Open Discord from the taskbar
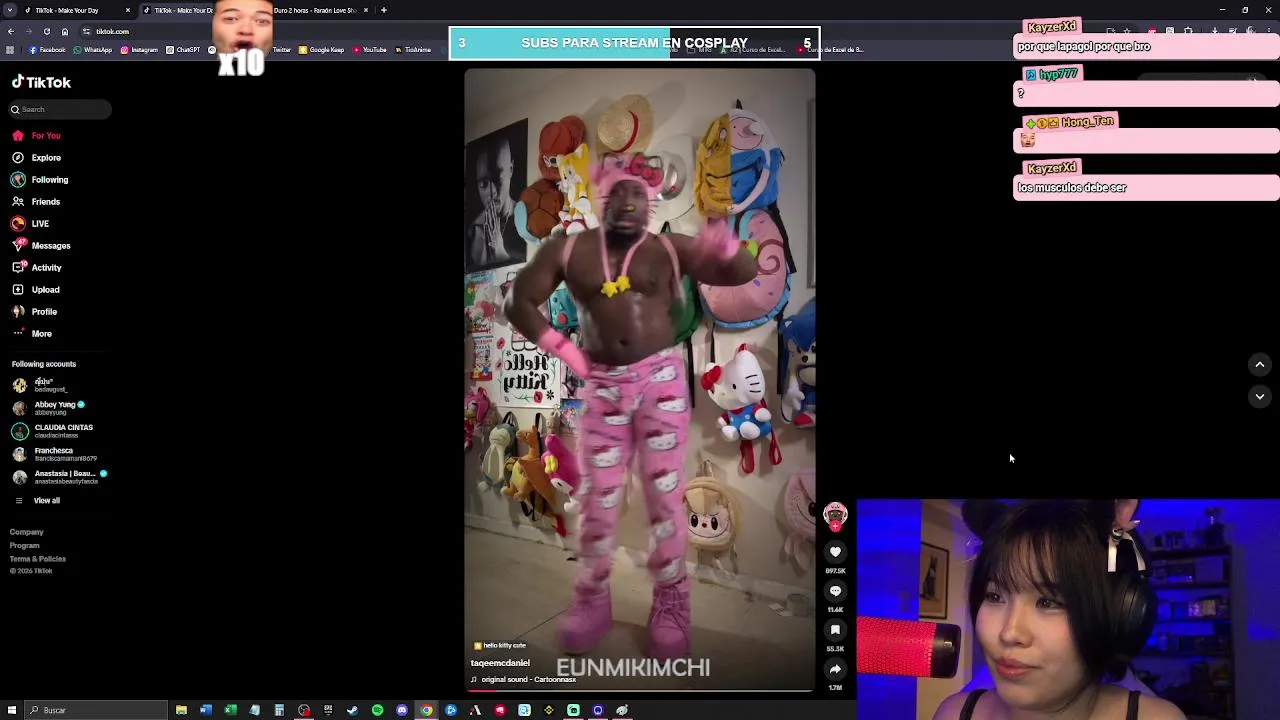Image resolution: width=1280 pixels, height=720 pixels. (402, 710)
